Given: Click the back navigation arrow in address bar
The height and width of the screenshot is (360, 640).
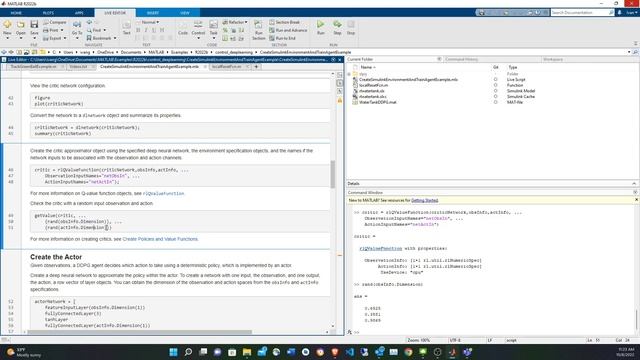Looking at the screenshot, I should click(4, 52).
